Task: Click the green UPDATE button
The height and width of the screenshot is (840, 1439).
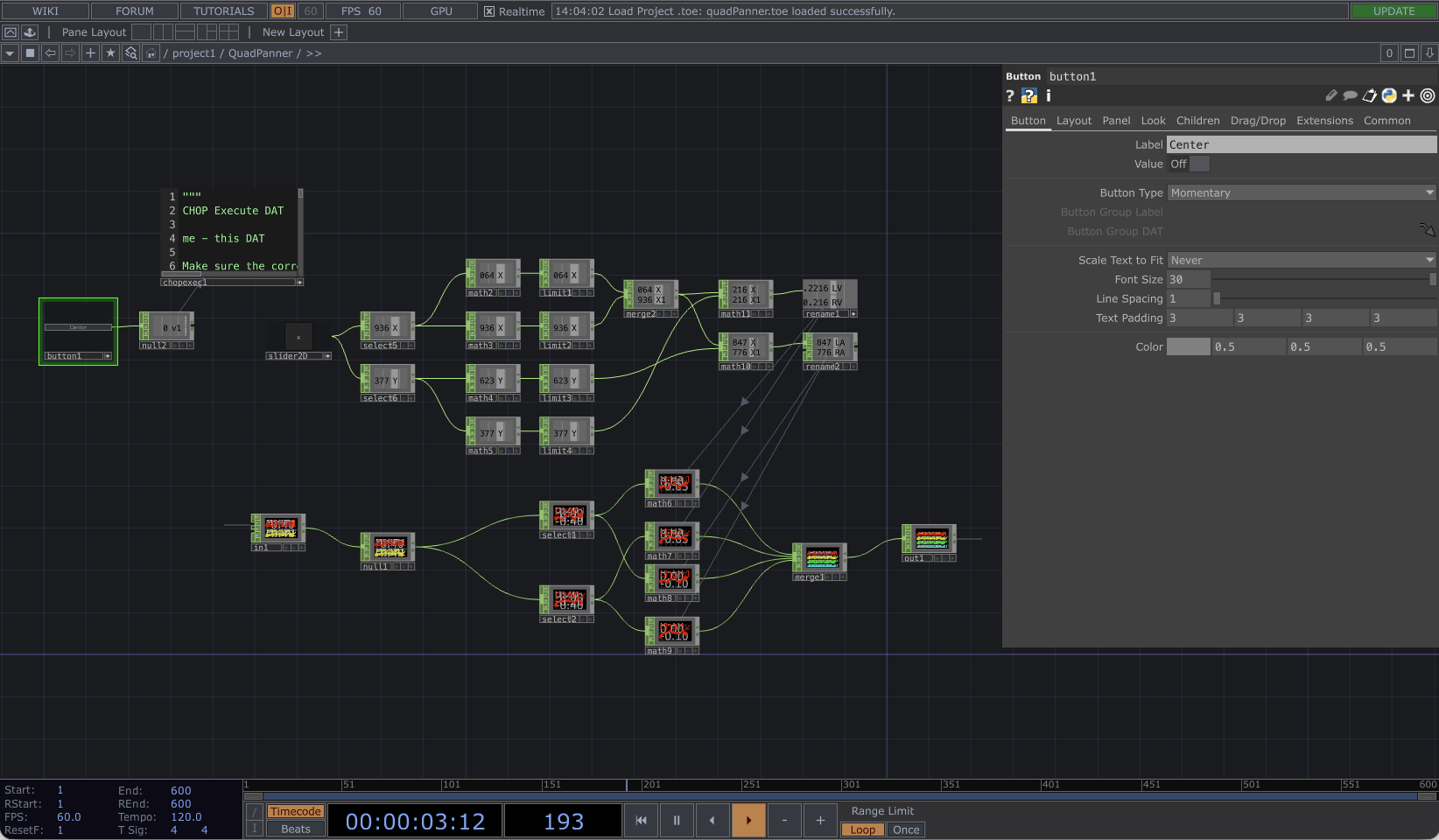Action: [x=1393, y=11]
